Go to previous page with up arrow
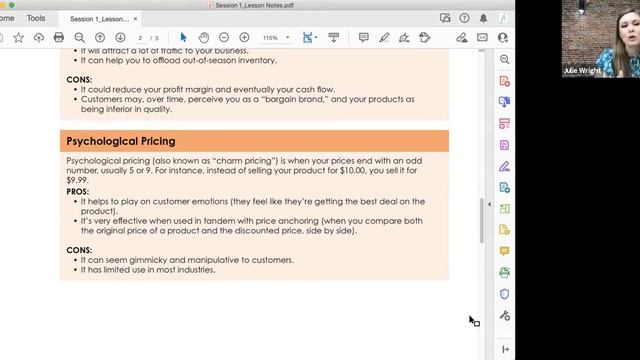The width and height of the screenshot is (640, 360). [x=100, y=38]
